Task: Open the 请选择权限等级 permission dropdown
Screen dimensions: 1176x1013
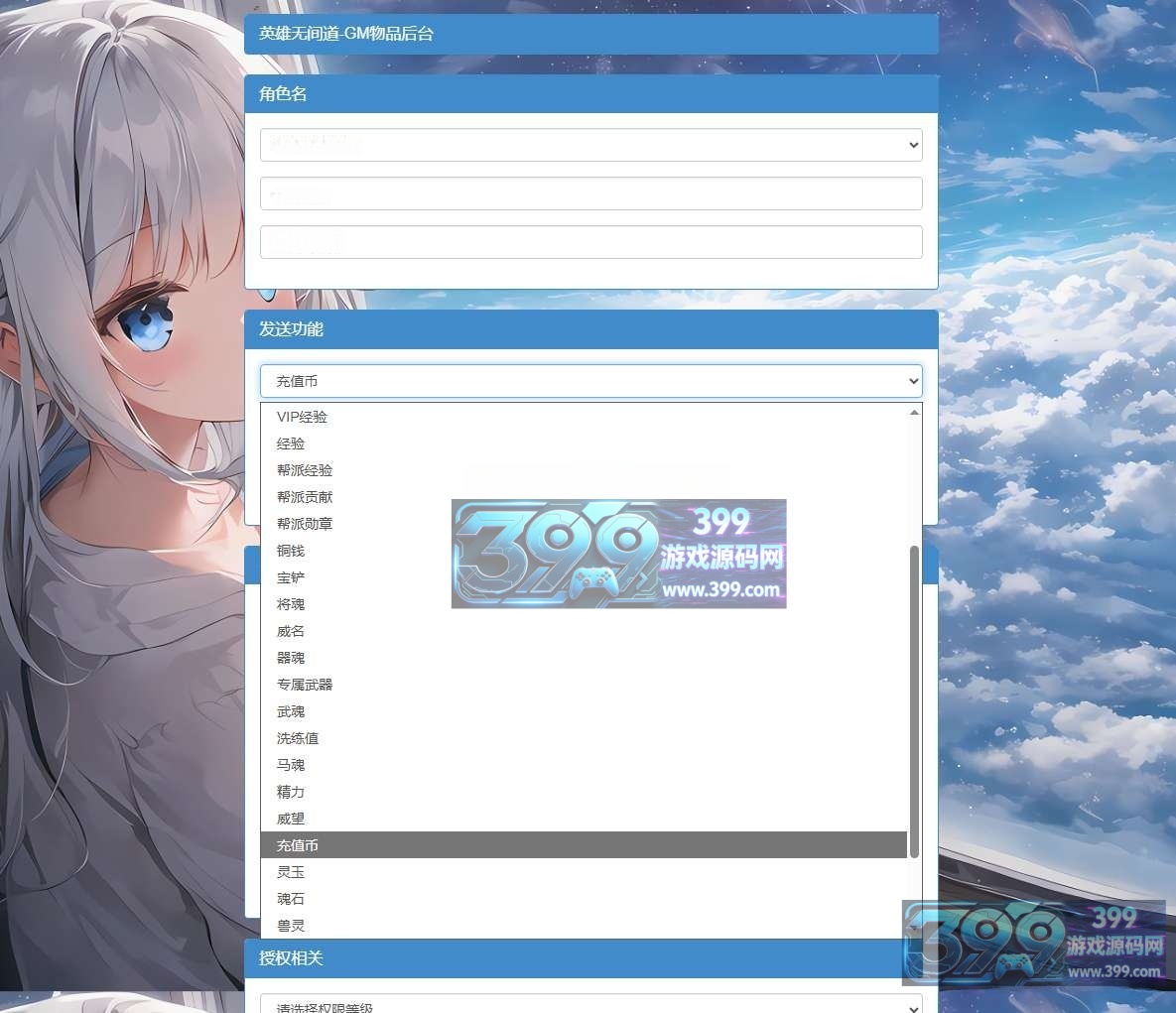Action: (x=591, y=1004)
